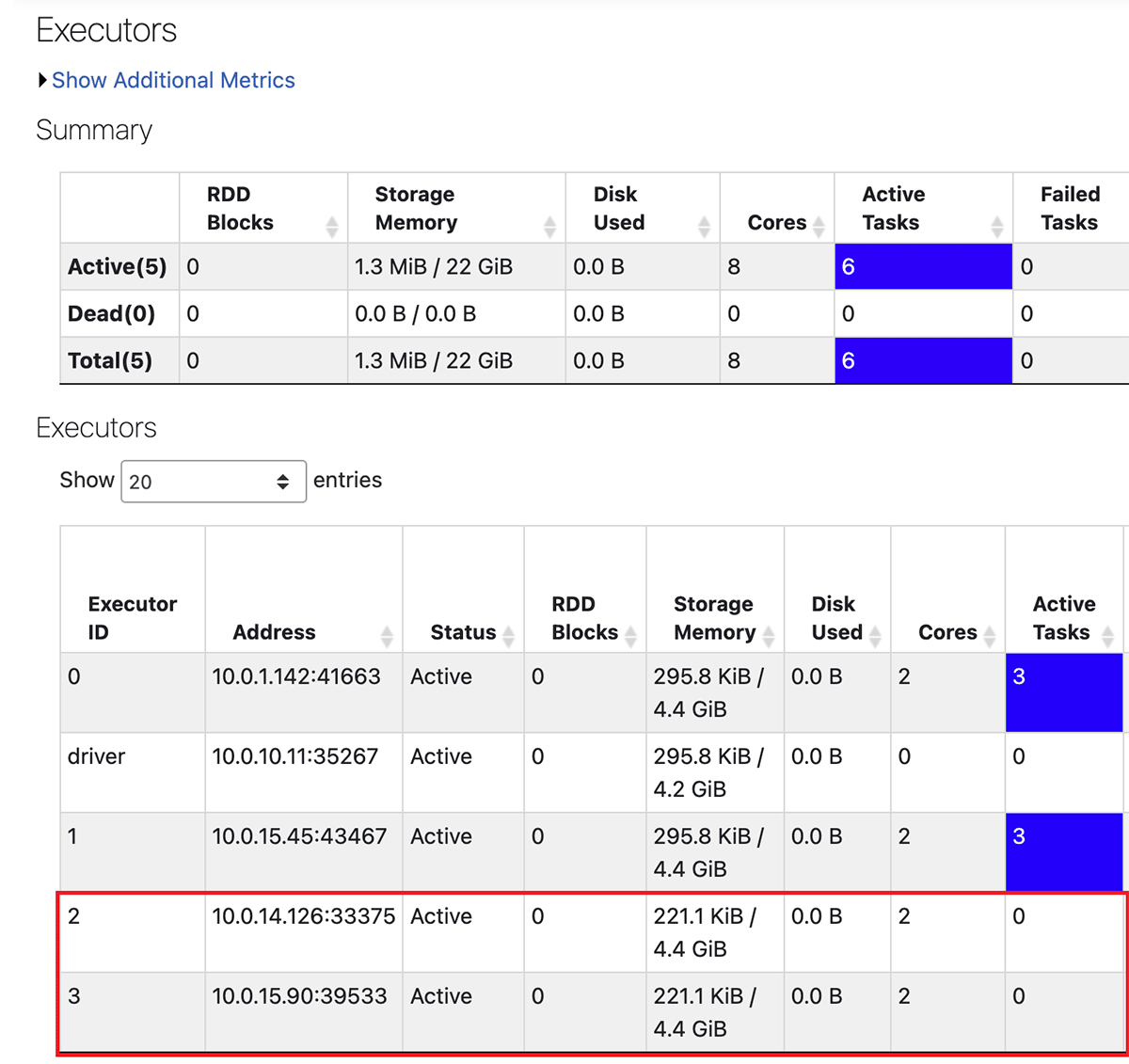The width and height of the screenshot is (1129, 1064).
Task: Click blue Active Tasks cell for executor 0
Action: tap(1063, 692)
